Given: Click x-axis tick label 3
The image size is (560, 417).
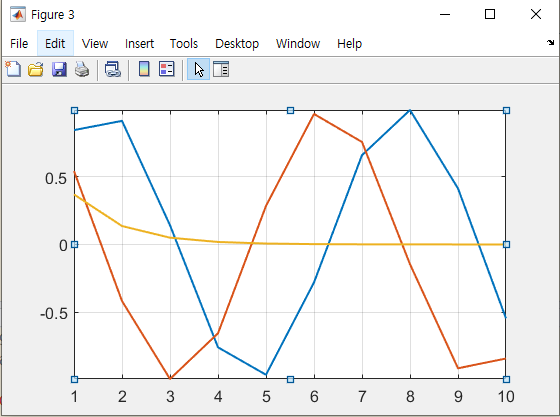Looking at the screenshot, I should point(170,397).
